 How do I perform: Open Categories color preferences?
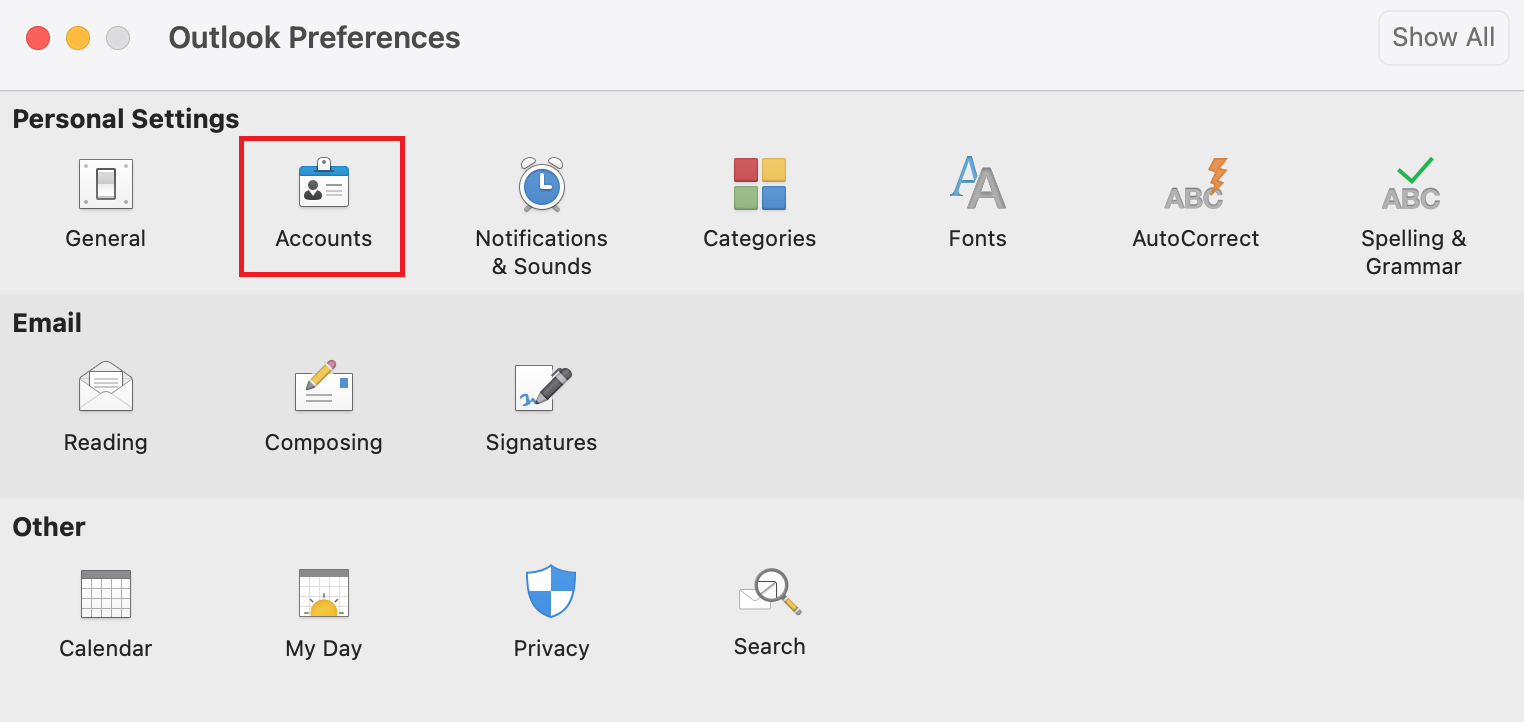(759, 186)
